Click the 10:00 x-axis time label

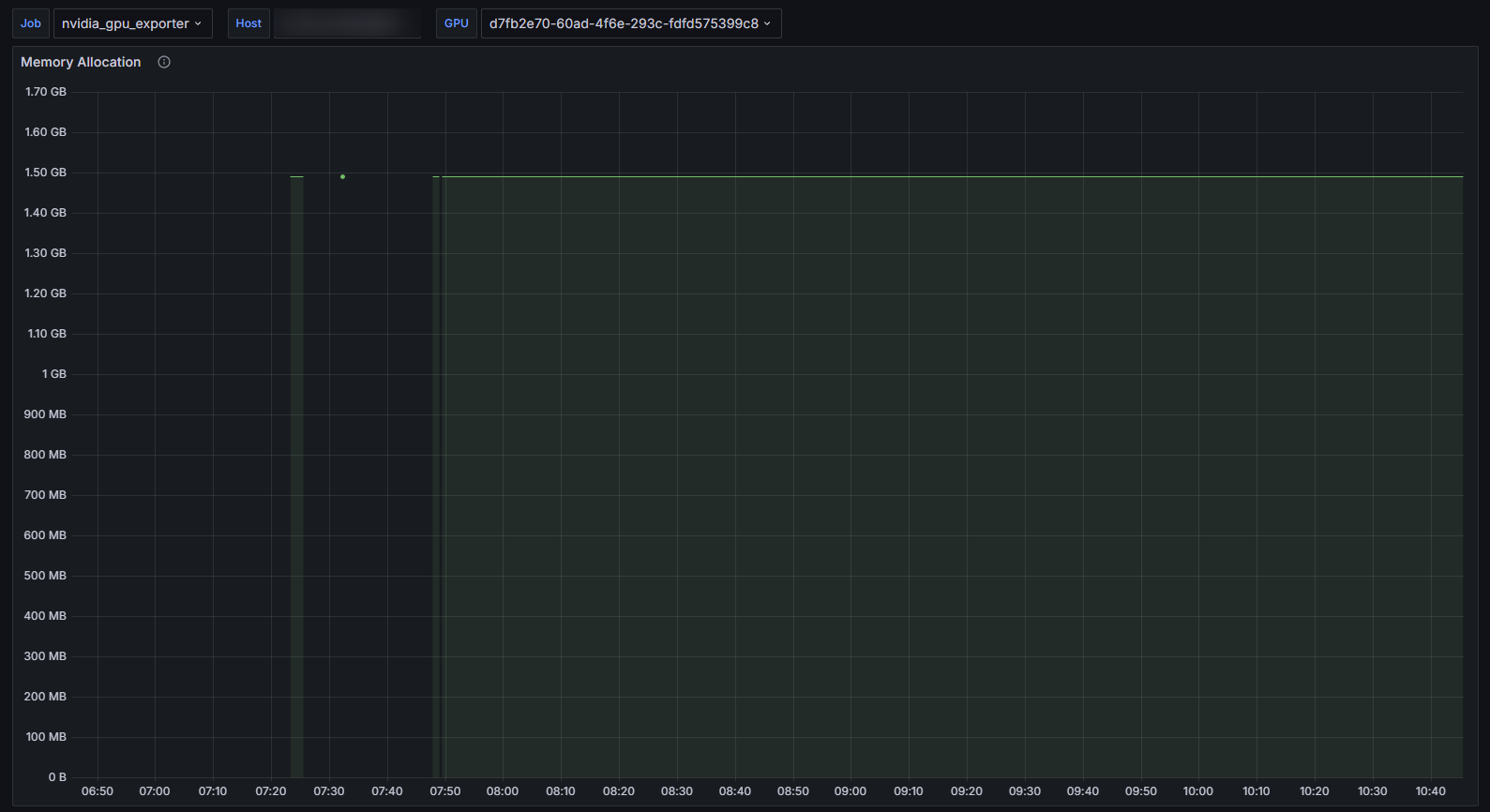1198,791
